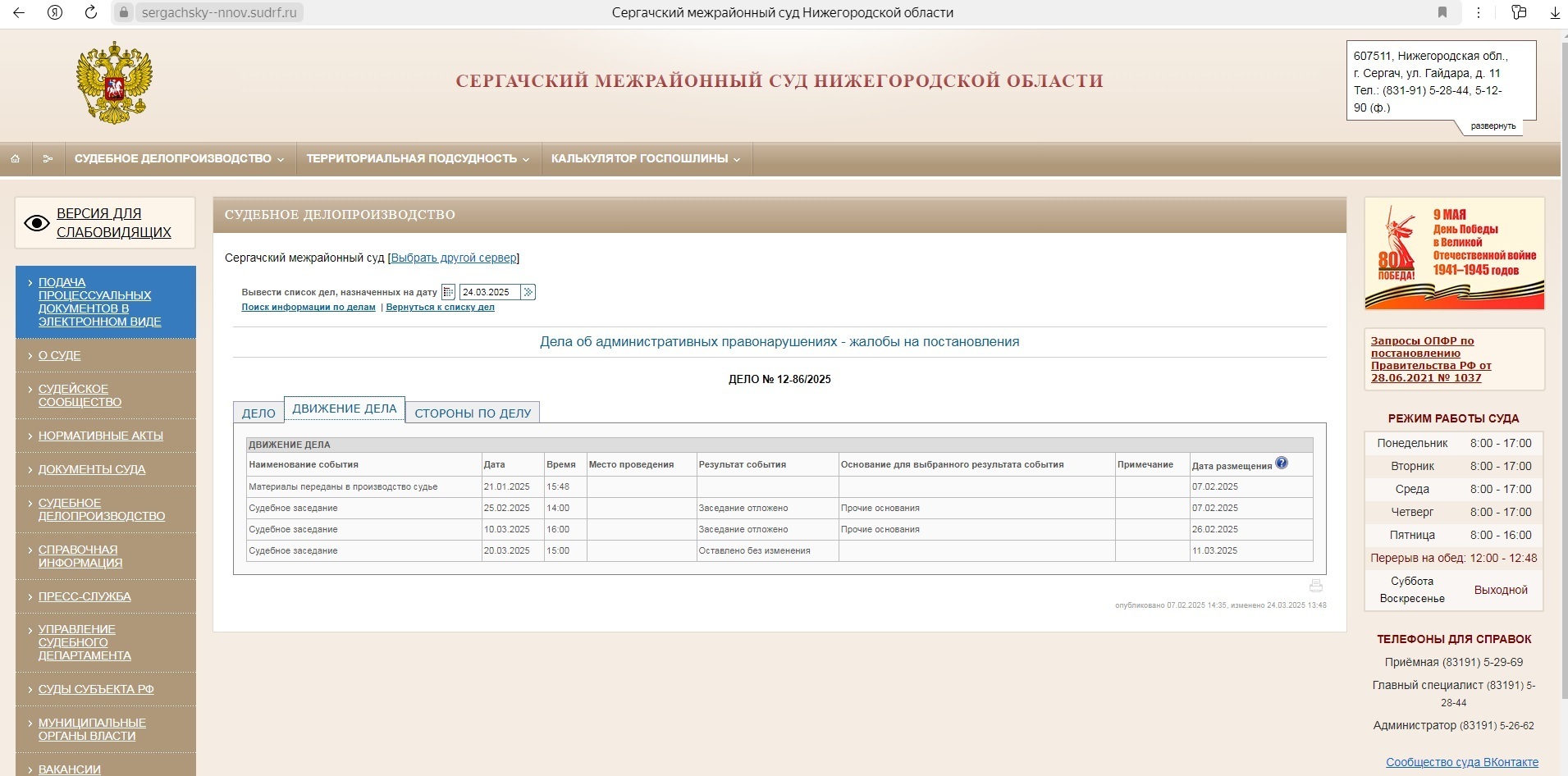Open browser downloads via the download icon
This screenshot has width=1568, height=776.
point(1555,12)
